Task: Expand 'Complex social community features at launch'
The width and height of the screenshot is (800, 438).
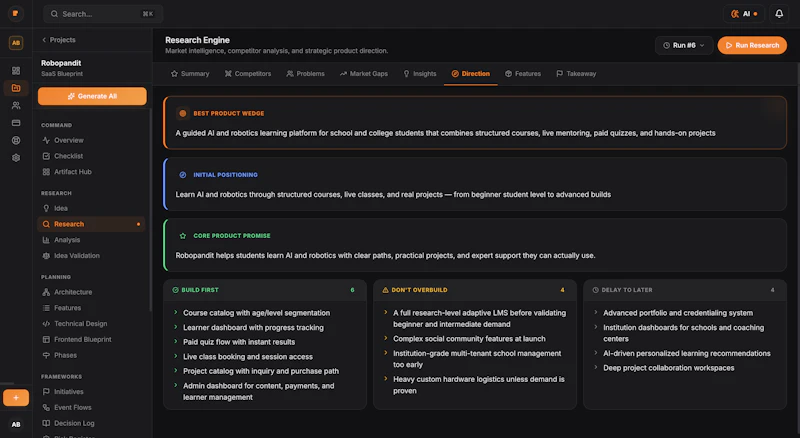Action: coord(386,338)
